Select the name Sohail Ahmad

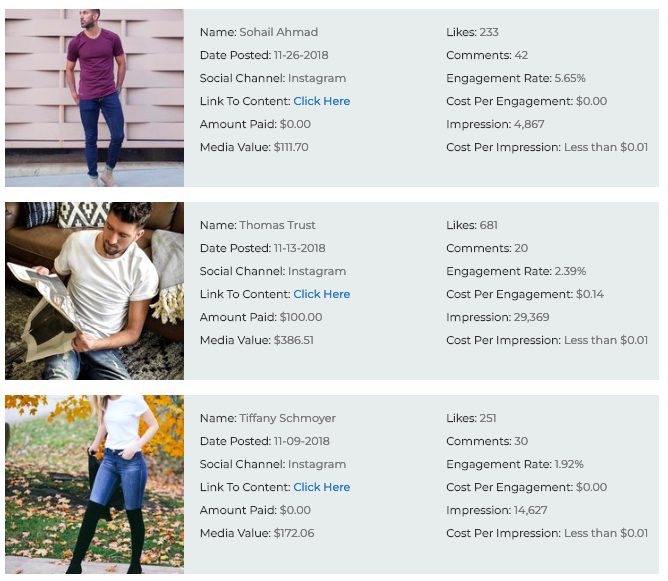[279, 32]
